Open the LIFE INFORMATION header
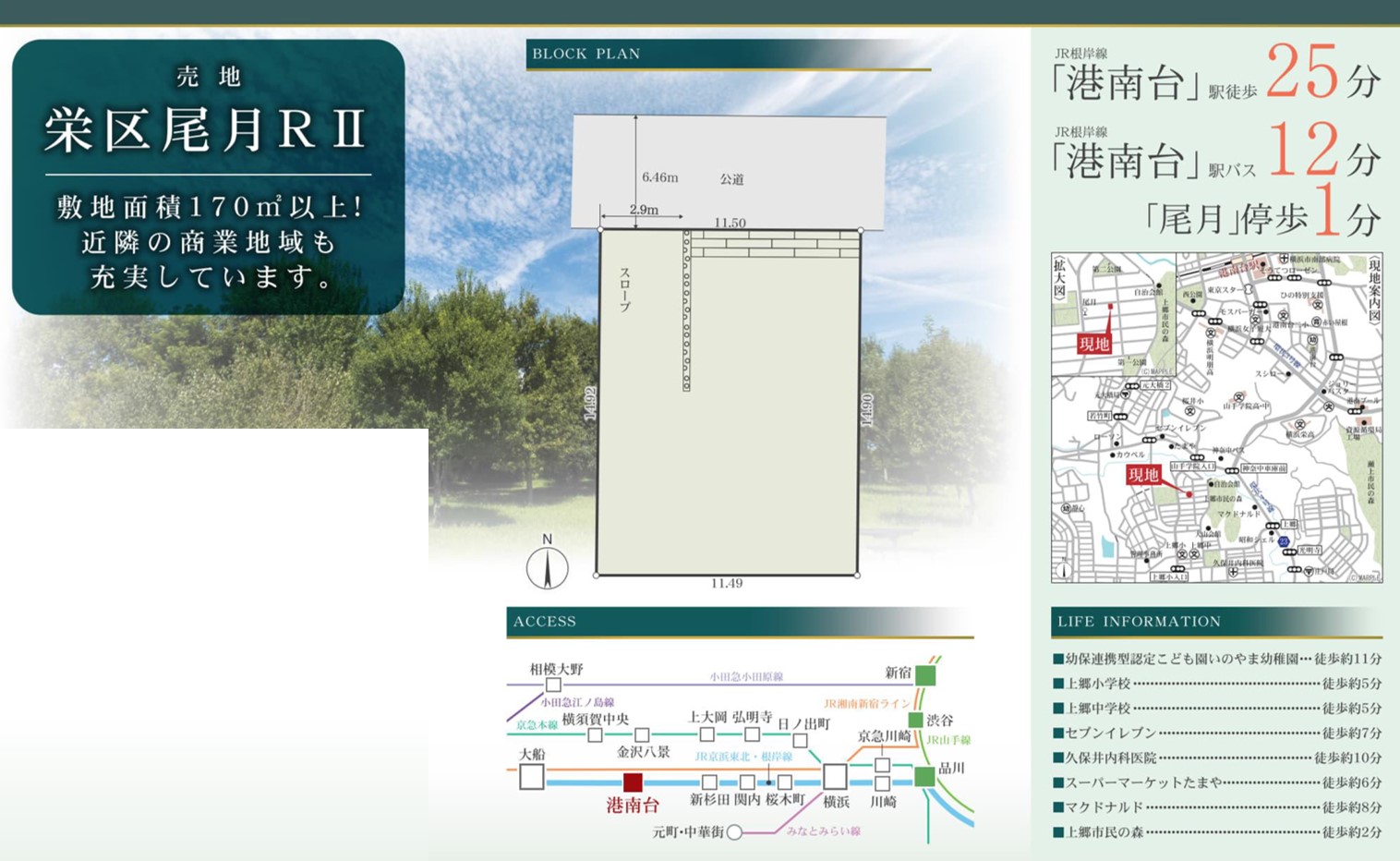 [1140, 622]
